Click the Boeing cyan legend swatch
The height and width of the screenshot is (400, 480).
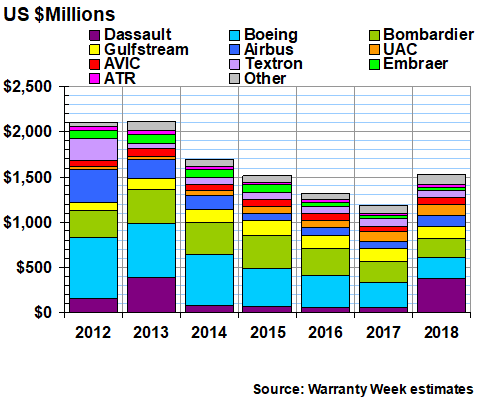tap(234, 35)
